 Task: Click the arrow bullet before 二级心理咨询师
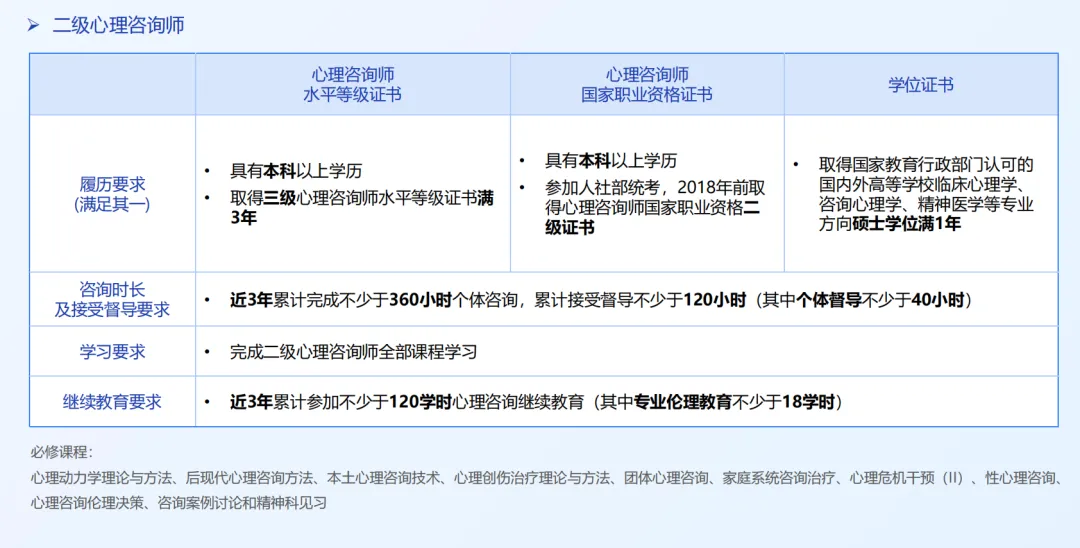(x=33, y=26)
